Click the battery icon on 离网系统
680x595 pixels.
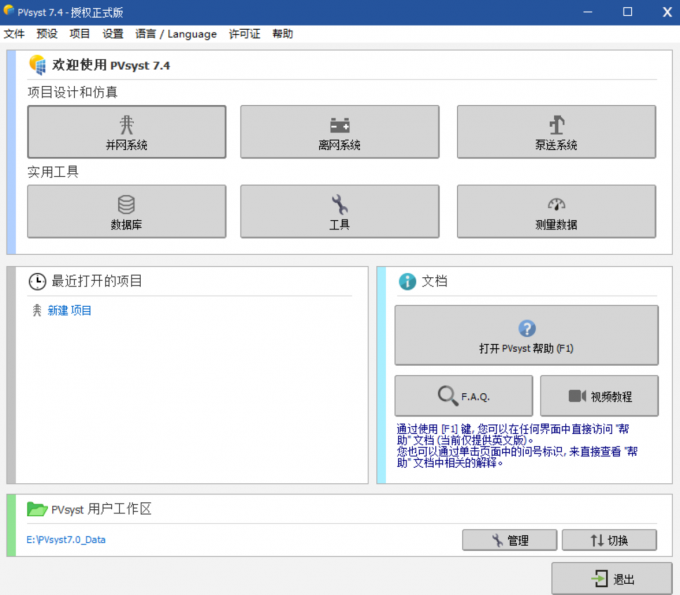[340, 125]
